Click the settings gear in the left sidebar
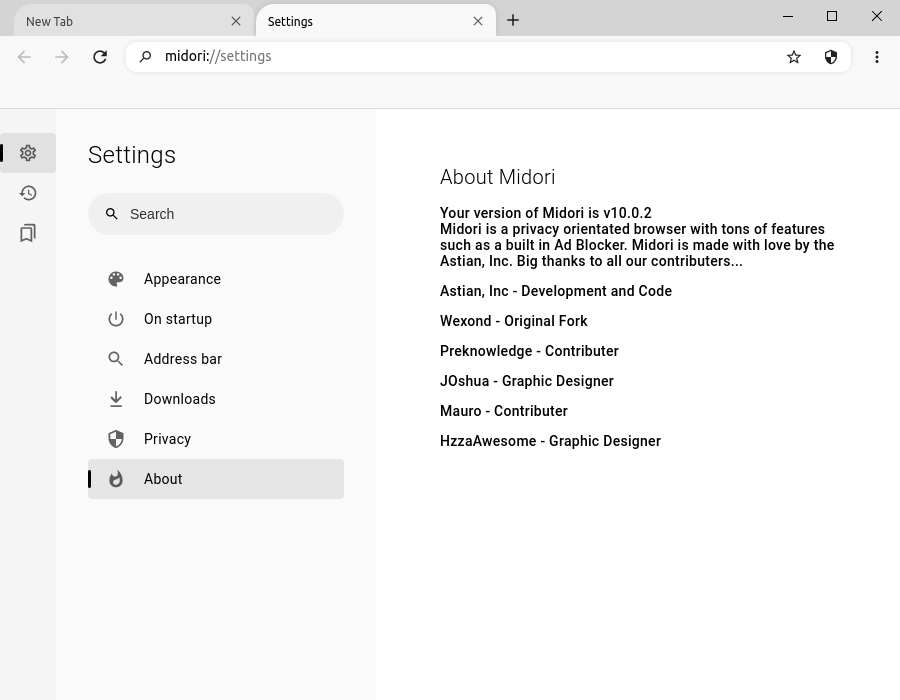 click(28, 153)
